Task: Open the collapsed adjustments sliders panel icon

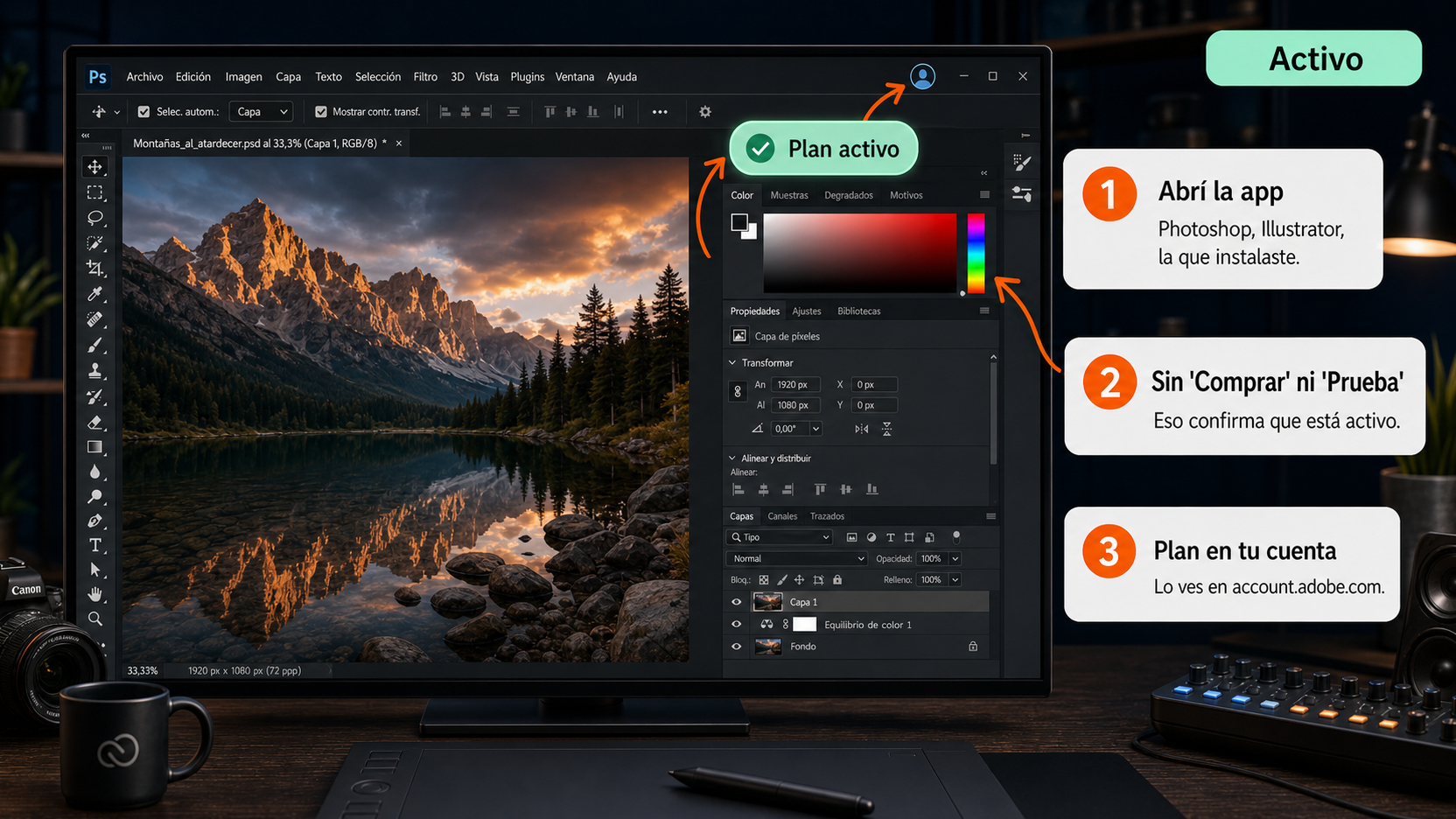Action: 1021,193
